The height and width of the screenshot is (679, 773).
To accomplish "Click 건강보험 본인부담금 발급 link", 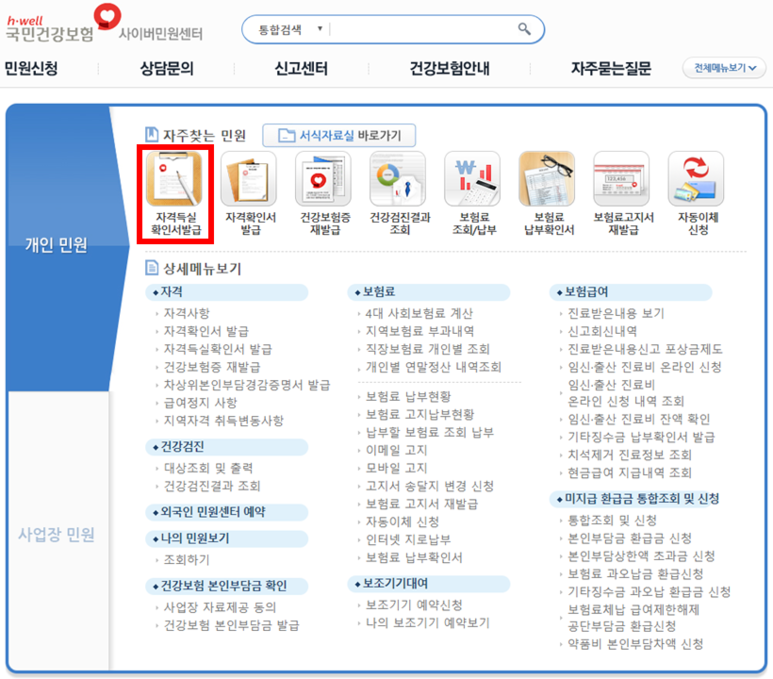I will click(x=232, y=625).
